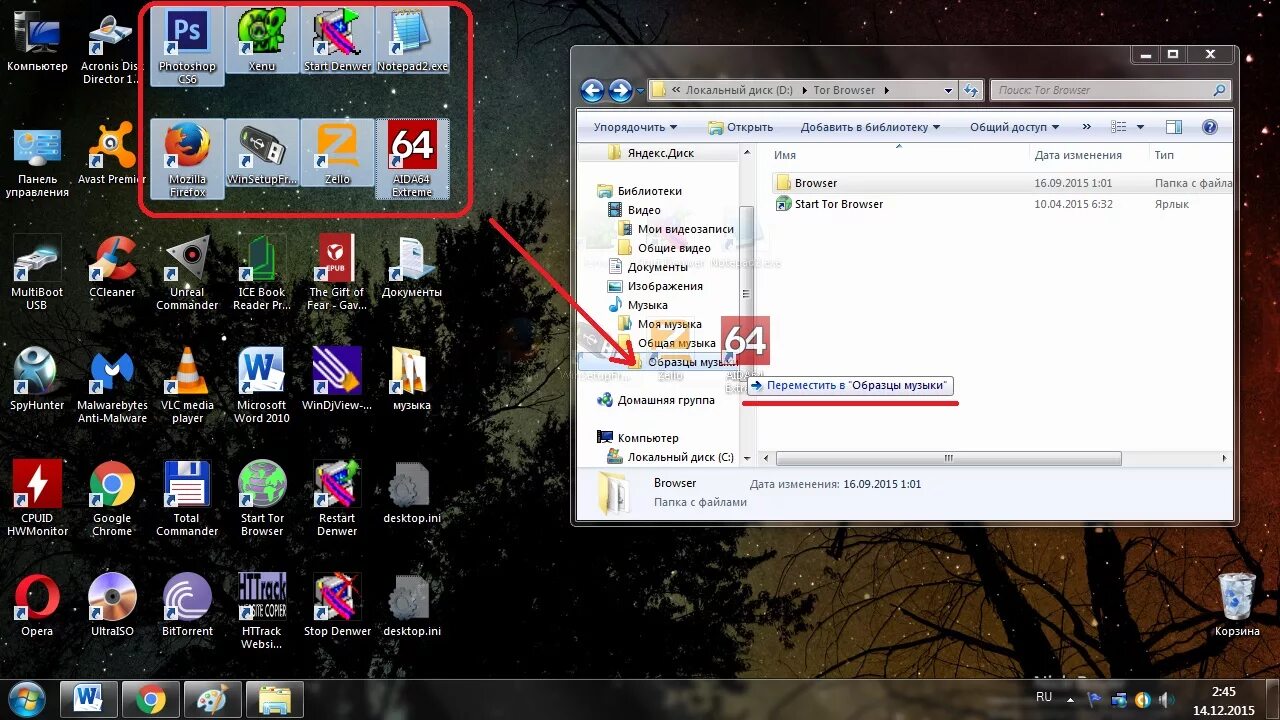
Task: Switch to Chrome in the taskbar
Action: click(151, 699)
